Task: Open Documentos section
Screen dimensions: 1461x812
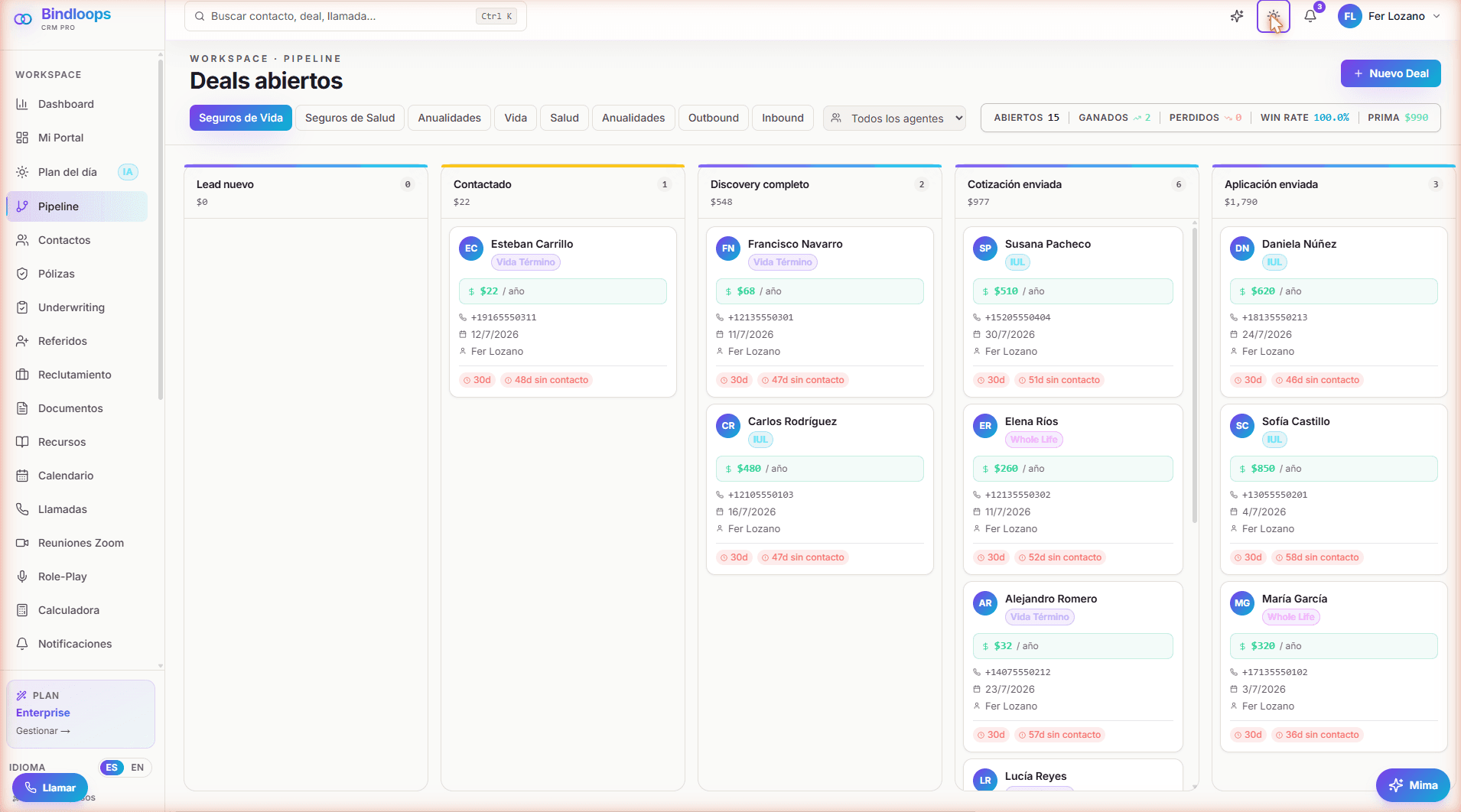Action: (x=76, y=408)
